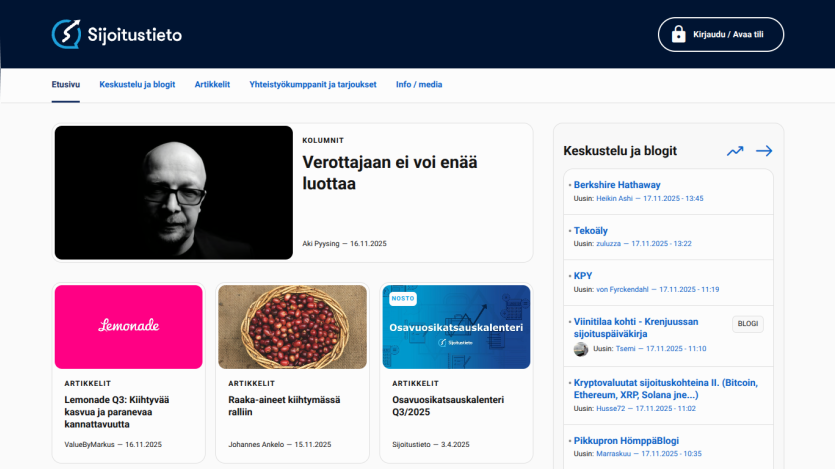Click the 17.11.2025 - 11:10 timestamp
This screenshot has width=835, height=469.
tap(676, 349)
